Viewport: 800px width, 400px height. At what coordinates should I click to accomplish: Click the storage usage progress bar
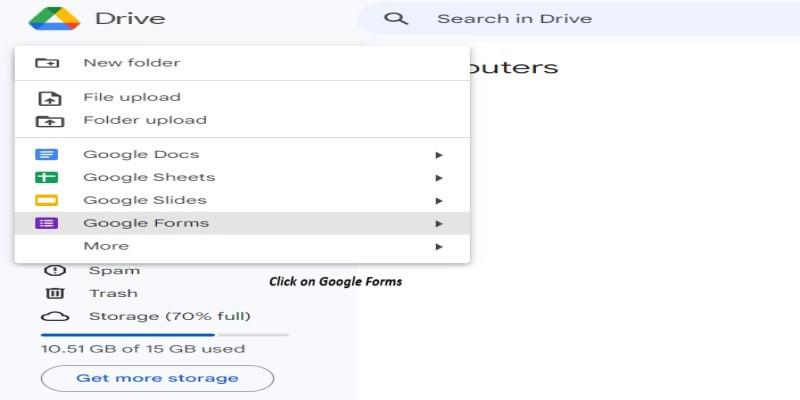(x=164, y=334)
